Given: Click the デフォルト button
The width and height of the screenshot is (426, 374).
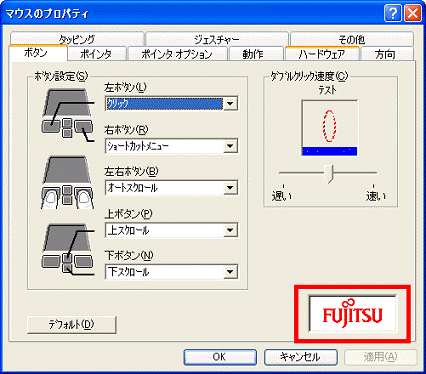Looking at the screenshot, I should [x=71, y=325].
